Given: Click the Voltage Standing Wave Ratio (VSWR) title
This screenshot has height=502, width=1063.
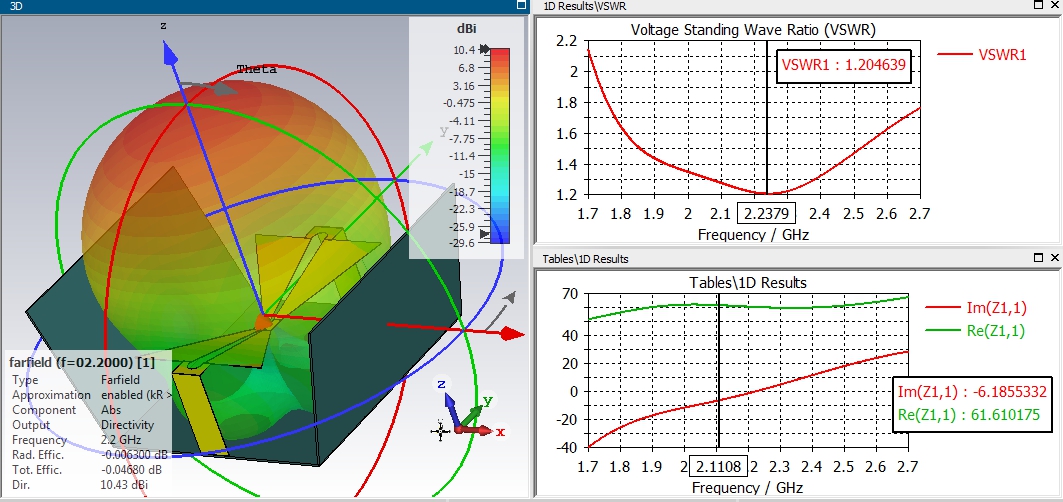Looking at the screenshot, I should coord(753,29).
